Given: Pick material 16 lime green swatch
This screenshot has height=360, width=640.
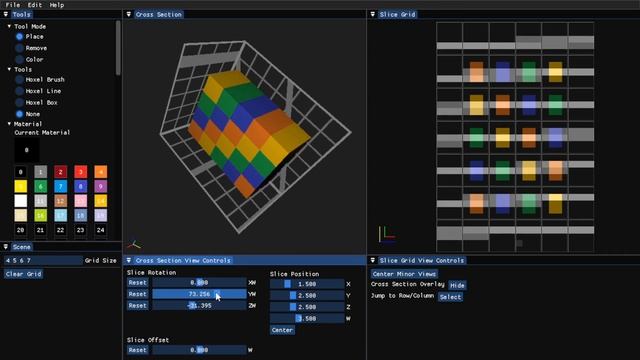Looking at the screenshot, I should [40, 216].
